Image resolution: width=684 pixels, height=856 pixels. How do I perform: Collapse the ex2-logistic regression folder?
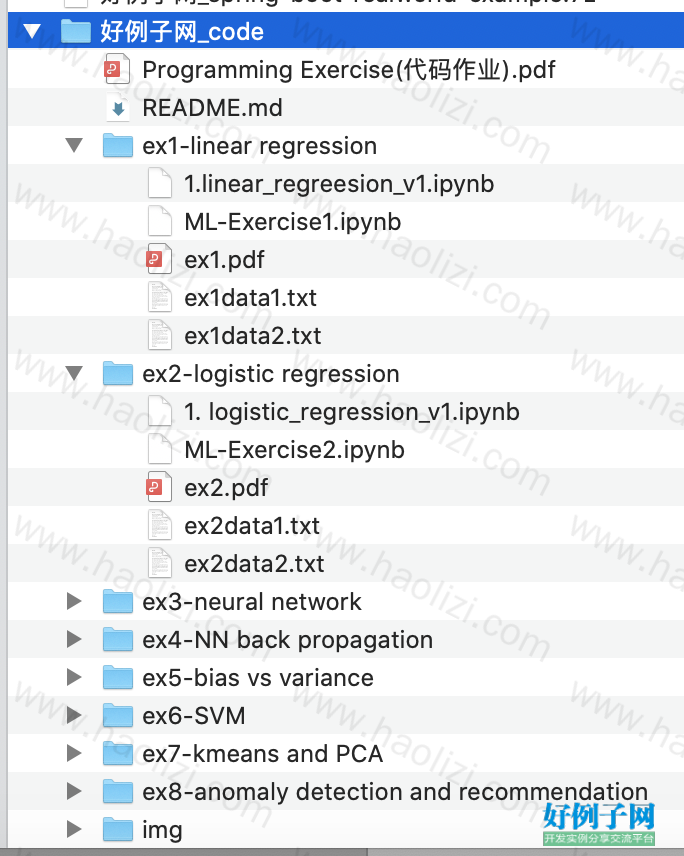click(x=74, y=374)
